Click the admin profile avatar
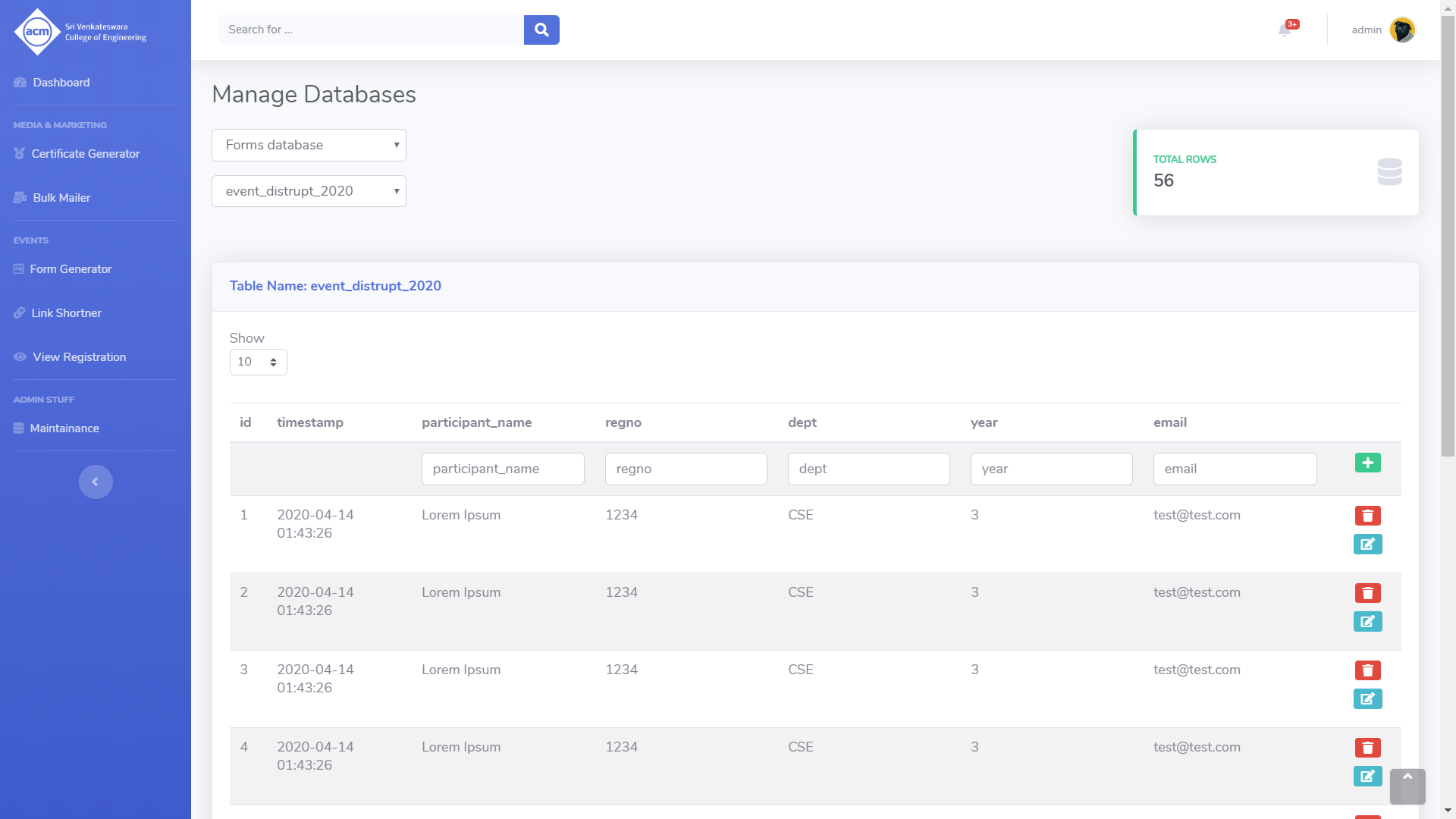 click(1402, 30)
